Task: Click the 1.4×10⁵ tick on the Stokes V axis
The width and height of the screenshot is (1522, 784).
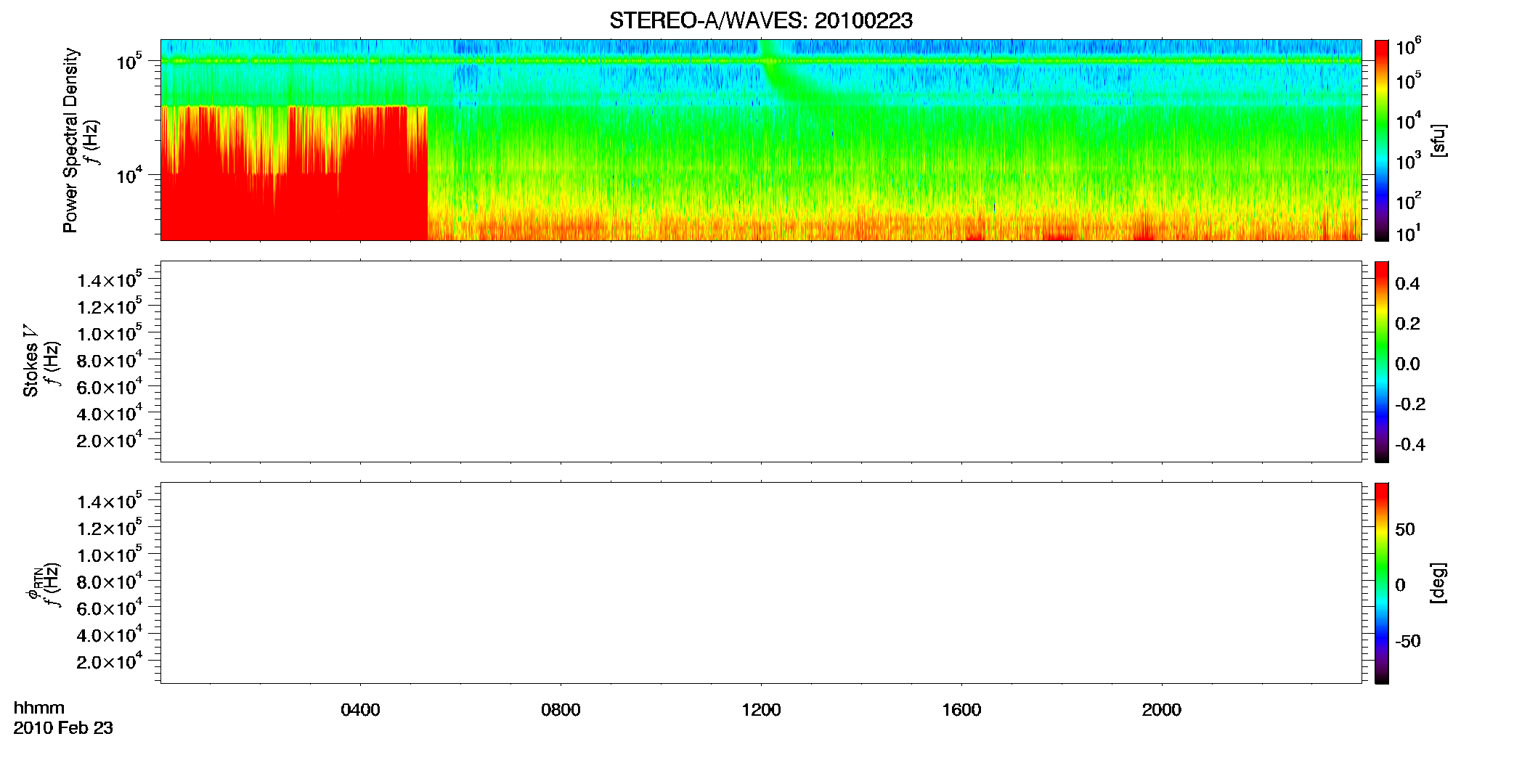Action: pos(110,279)
